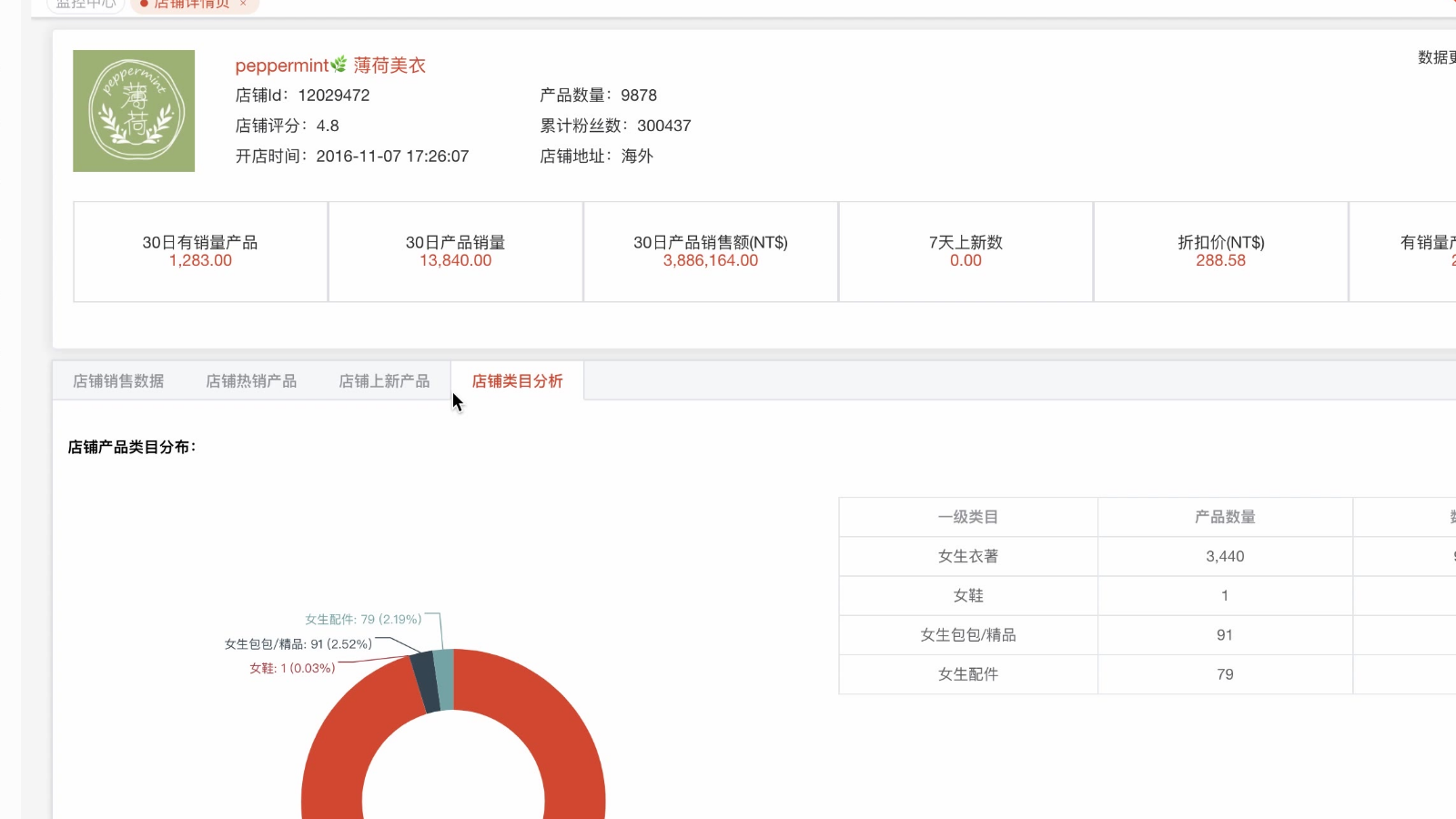
Task: Click the peppermint store logo image
Action: point(134,111)
